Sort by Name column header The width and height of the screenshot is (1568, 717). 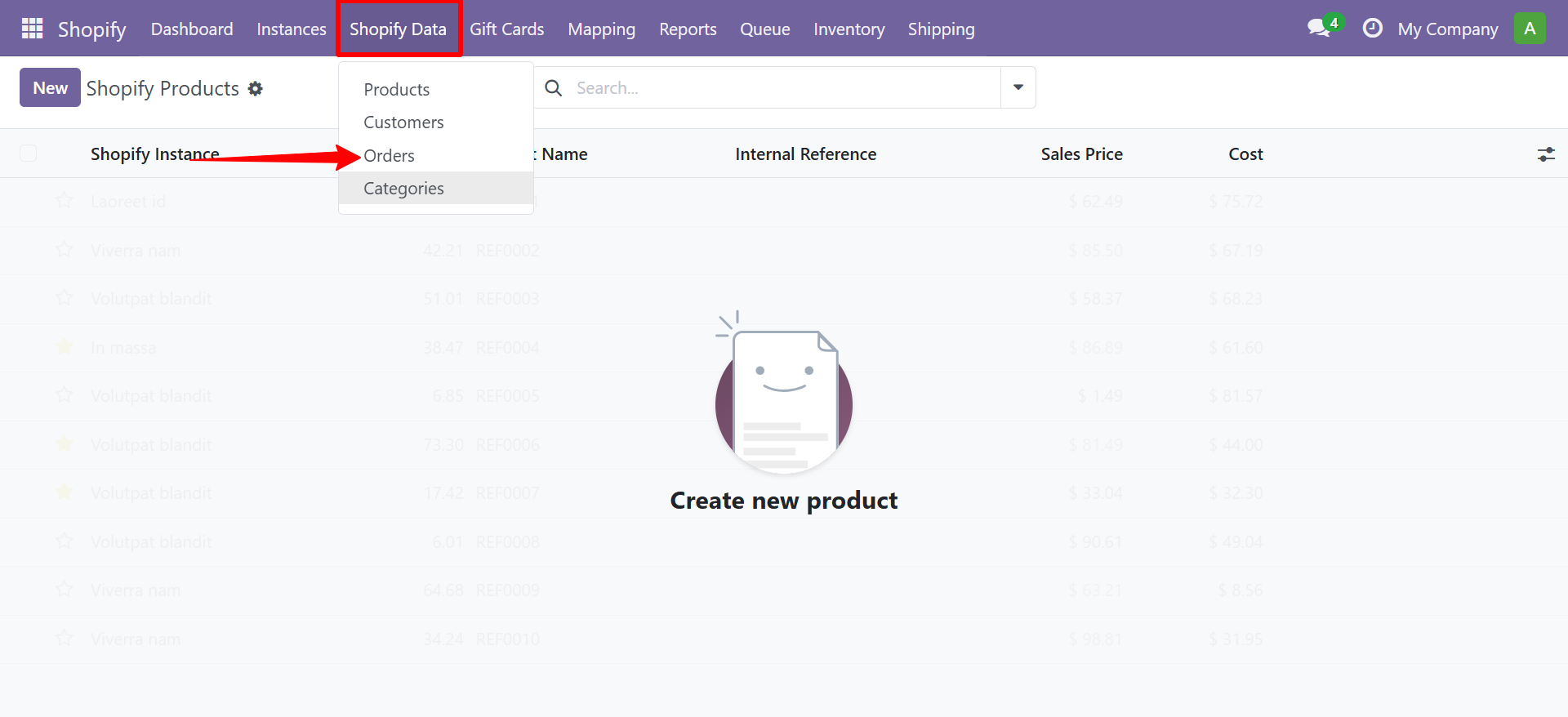pyautogui.click(x=564, y=154)
